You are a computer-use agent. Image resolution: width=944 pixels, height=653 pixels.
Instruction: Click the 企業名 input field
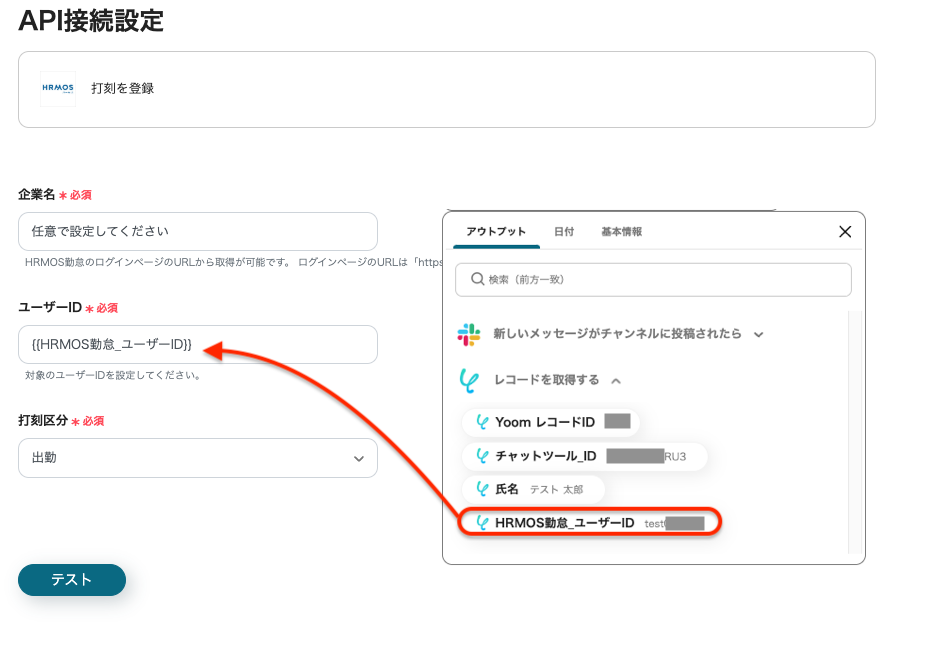click(197, 231)
